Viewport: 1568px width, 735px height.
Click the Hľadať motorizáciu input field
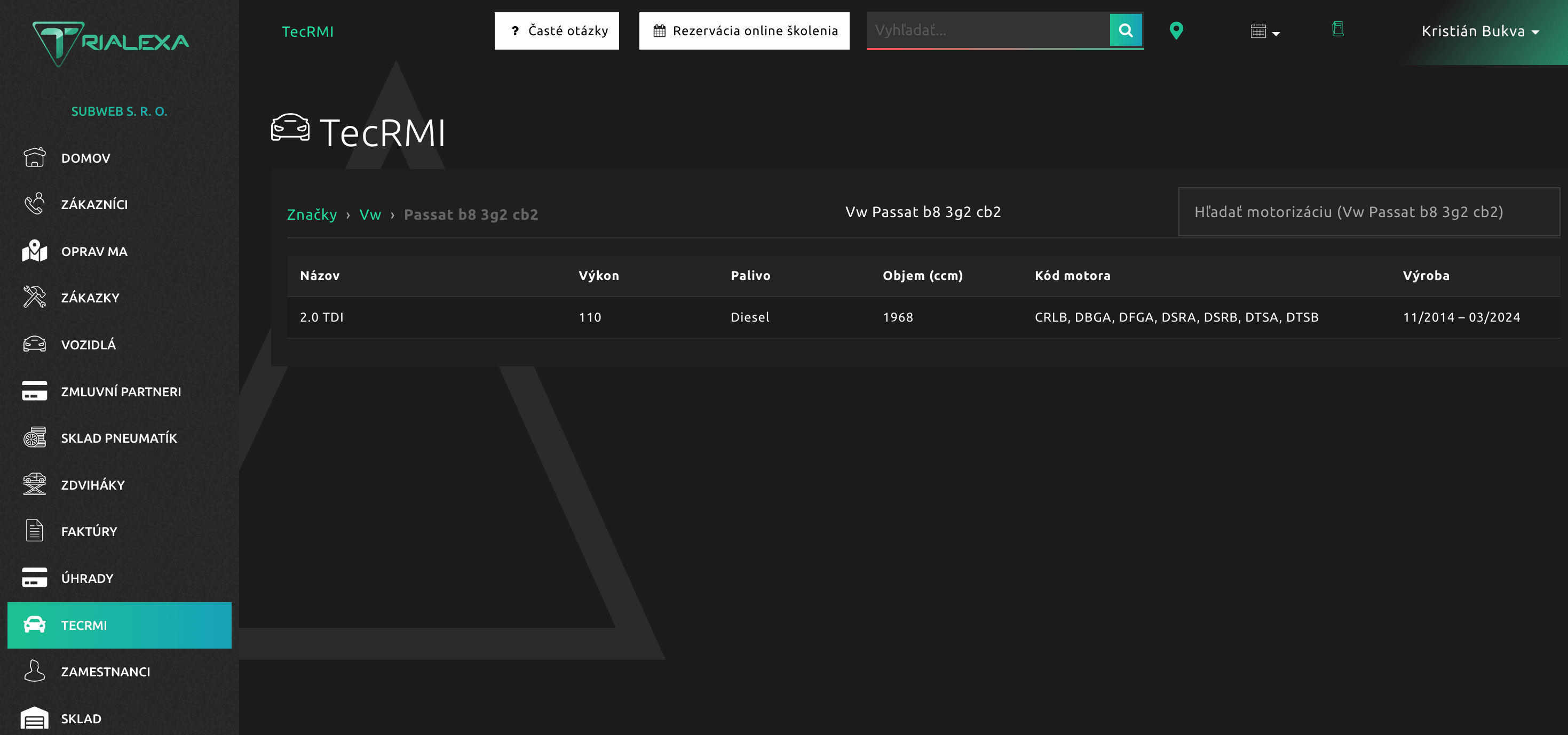tap(1369, 212)
